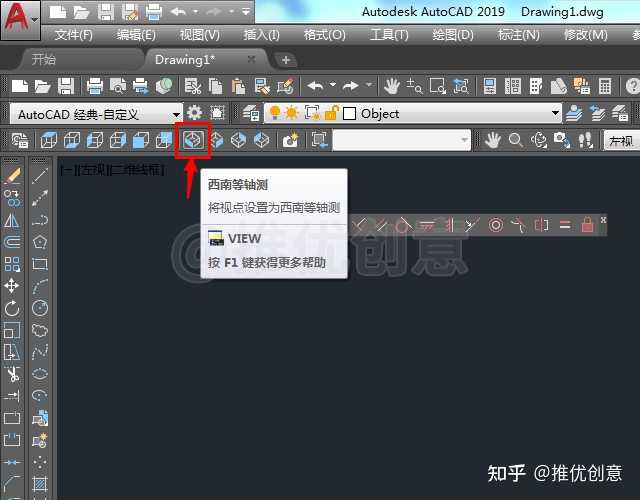Open the [左视] view viewport control

click(94, 171)
